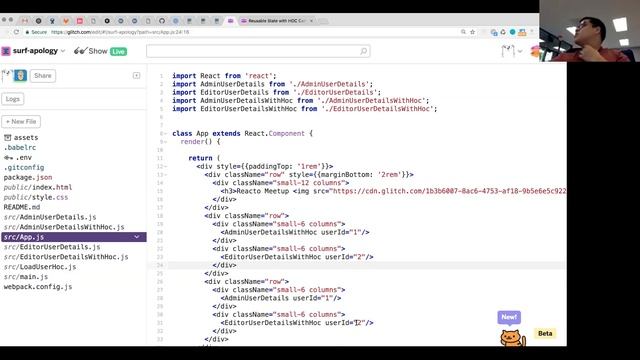Switch to the GitHub octocat browser tab

coord(162,20)
